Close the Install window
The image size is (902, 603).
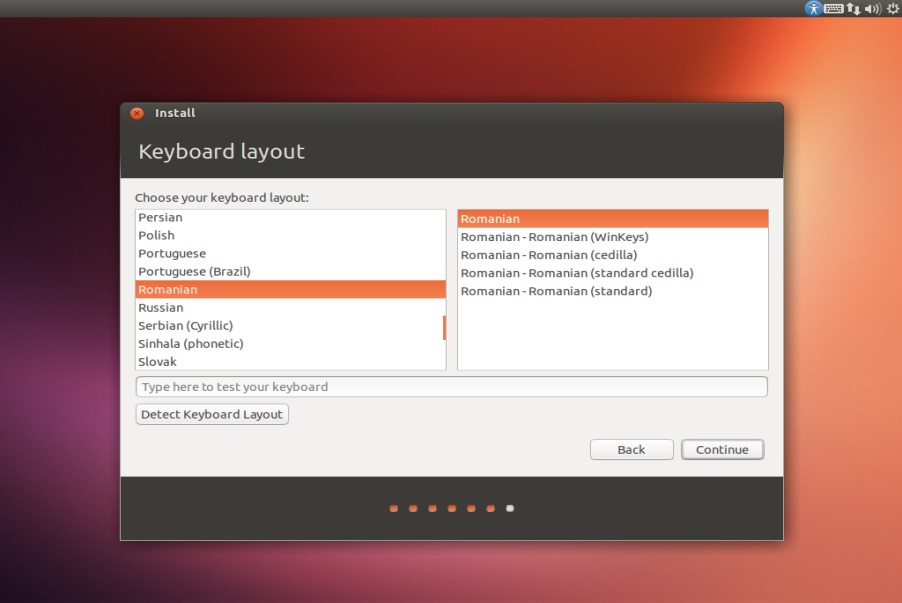tap(137, 114)
